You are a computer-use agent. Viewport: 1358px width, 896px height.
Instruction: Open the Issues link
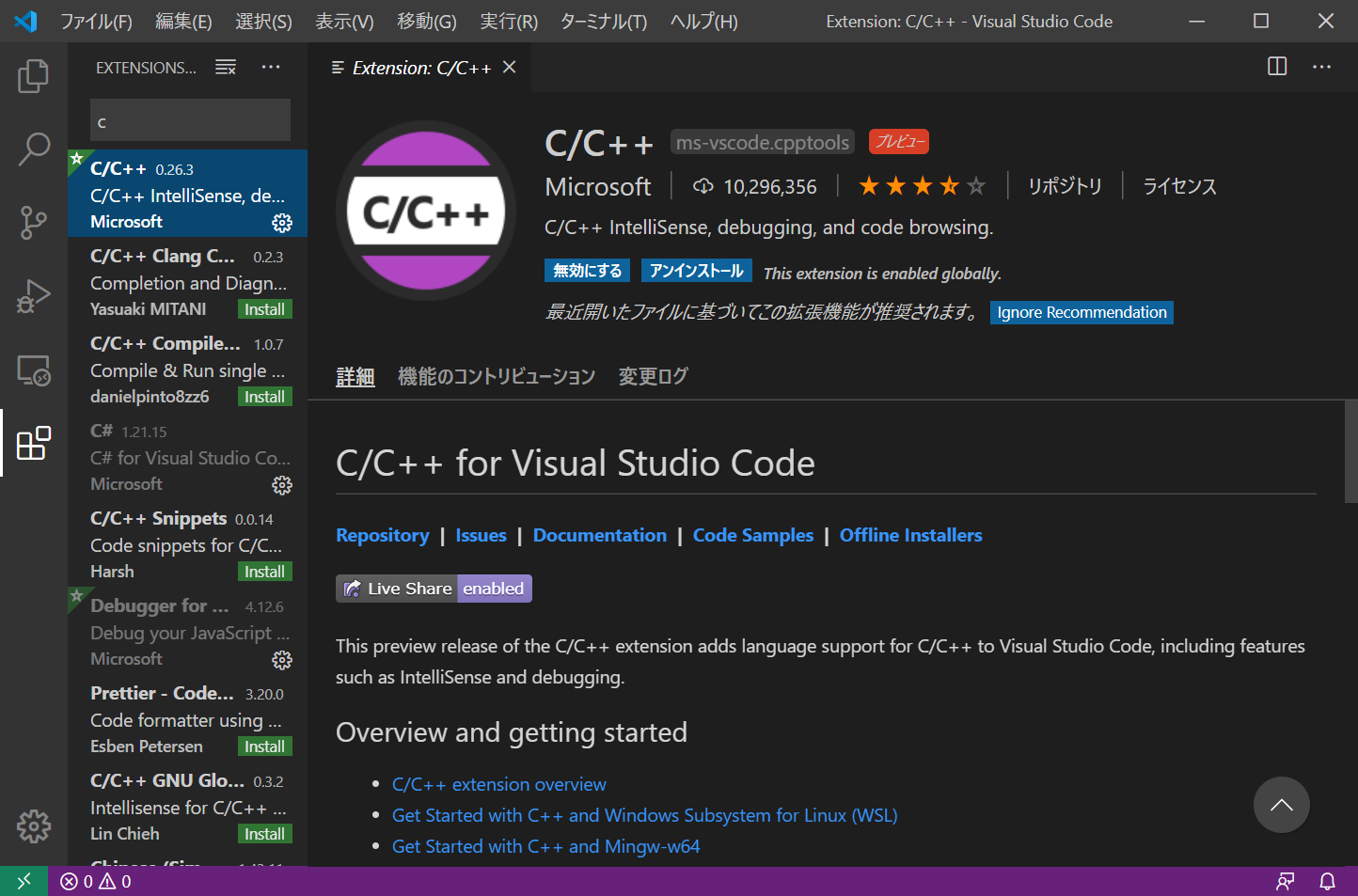(481, 535)
